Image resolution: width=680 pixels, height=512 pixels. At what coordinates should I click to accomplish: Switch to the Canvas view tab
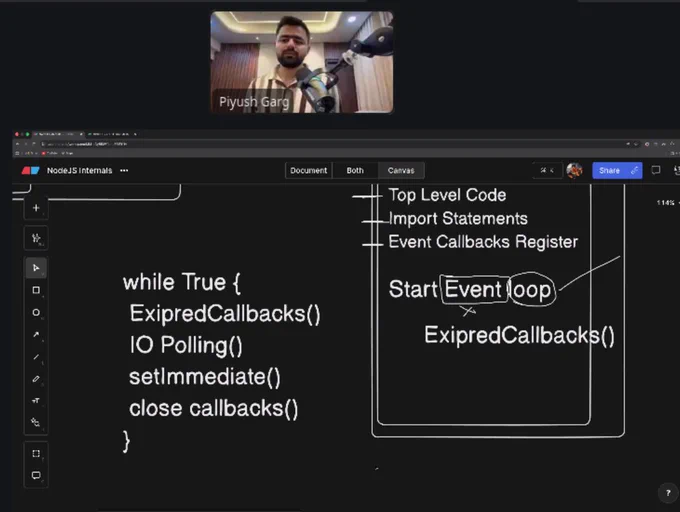(401, 170)
